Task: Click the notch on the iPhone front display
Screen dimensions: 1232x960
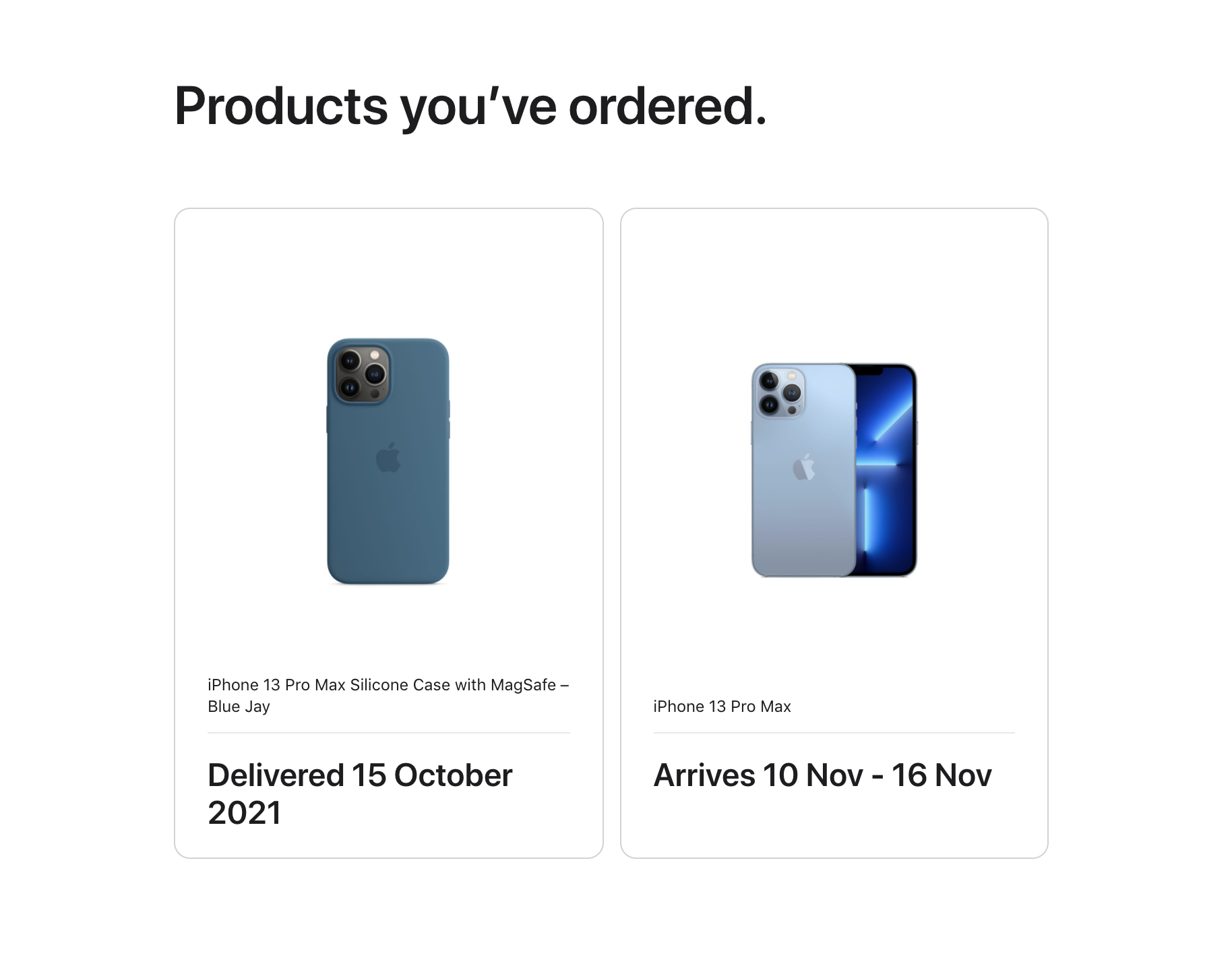Action: coord(869,370)
